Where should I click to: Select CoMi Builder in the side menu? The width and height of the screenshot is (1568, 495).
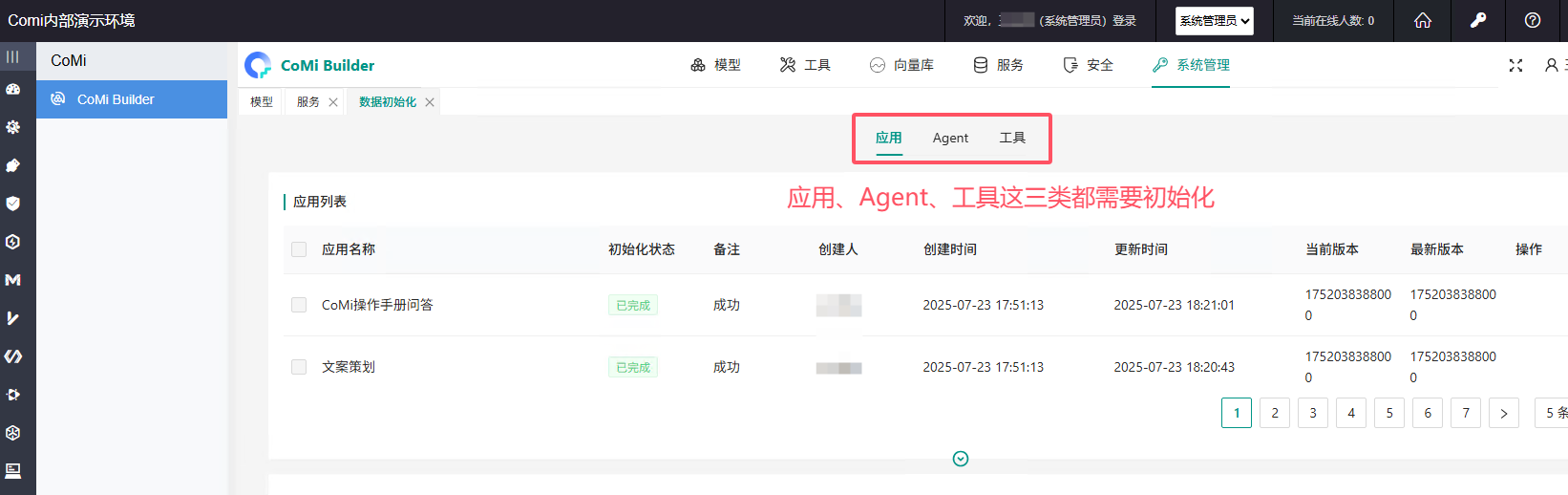pos(132,99)
